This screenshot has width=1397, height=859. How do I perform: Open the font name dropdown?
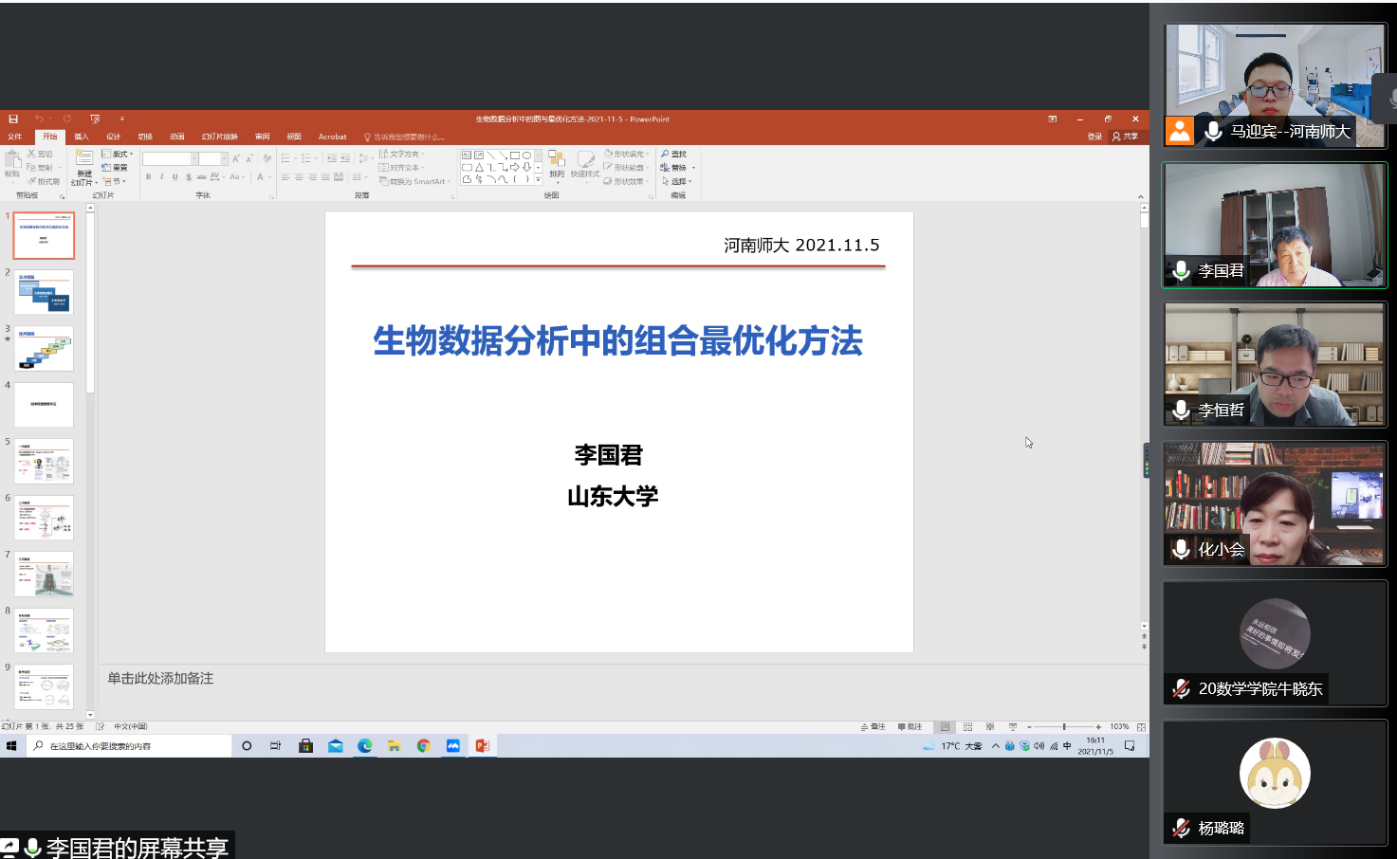pos(193,159)
